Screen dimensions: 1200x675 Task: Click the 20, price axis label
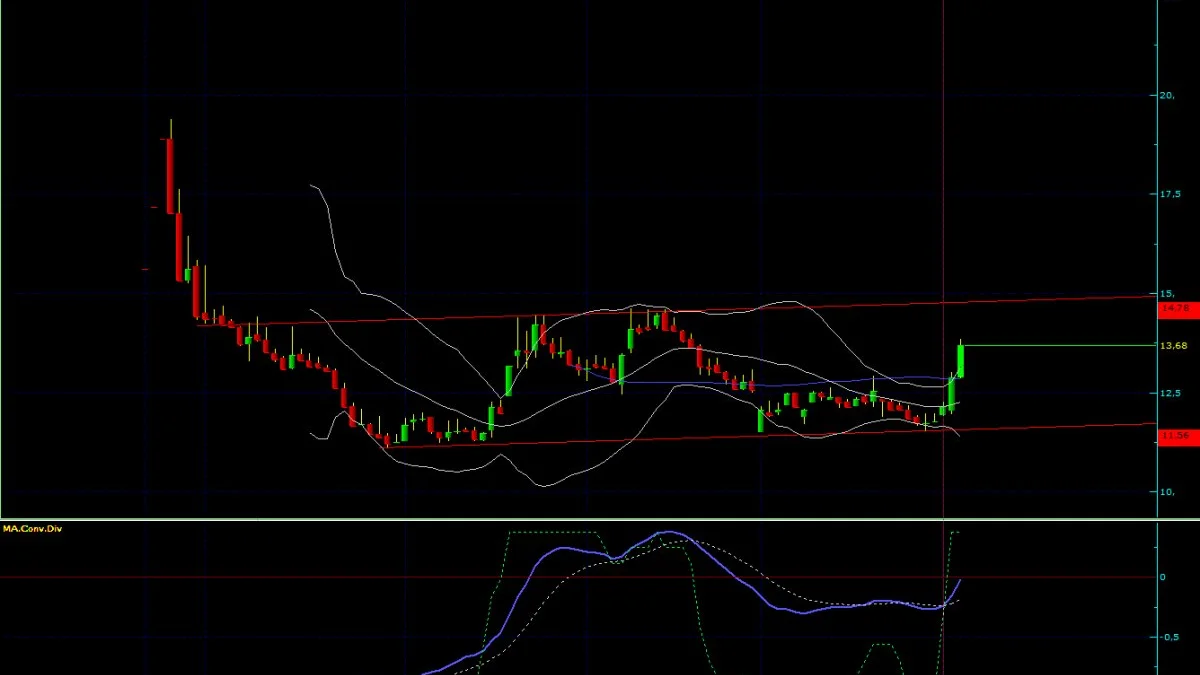[x=1166, y=96]
